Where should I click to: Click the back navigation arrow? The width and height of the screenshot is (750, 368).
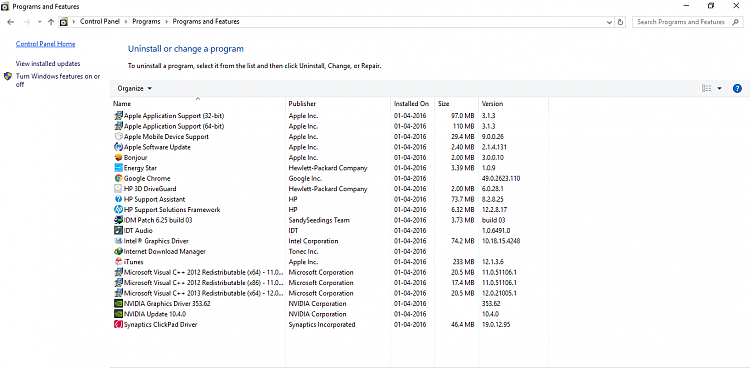pyautogui.click(x=11, y=22)
